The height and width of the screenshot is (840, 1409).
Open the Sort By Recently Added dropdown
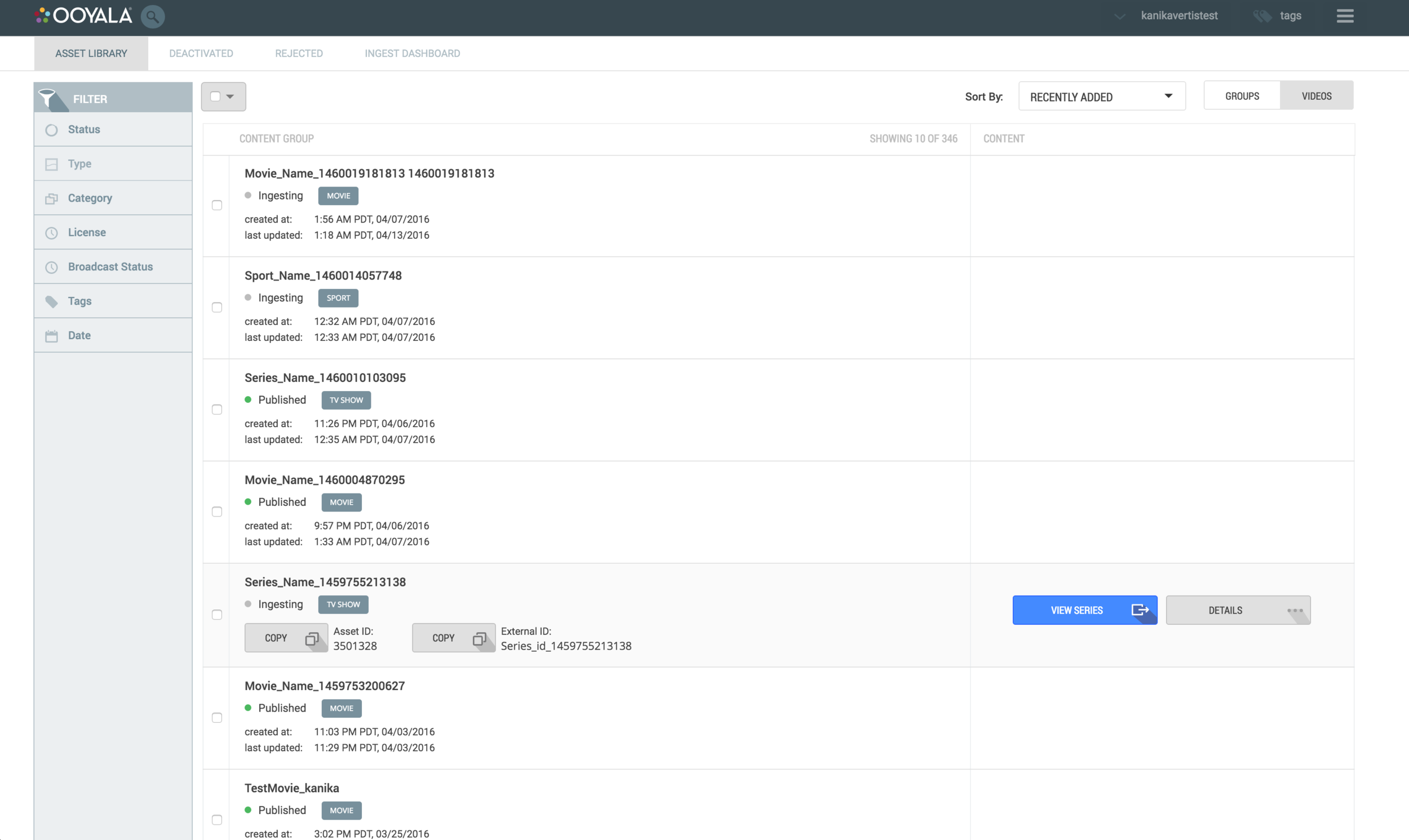(x=1101, y=97)
